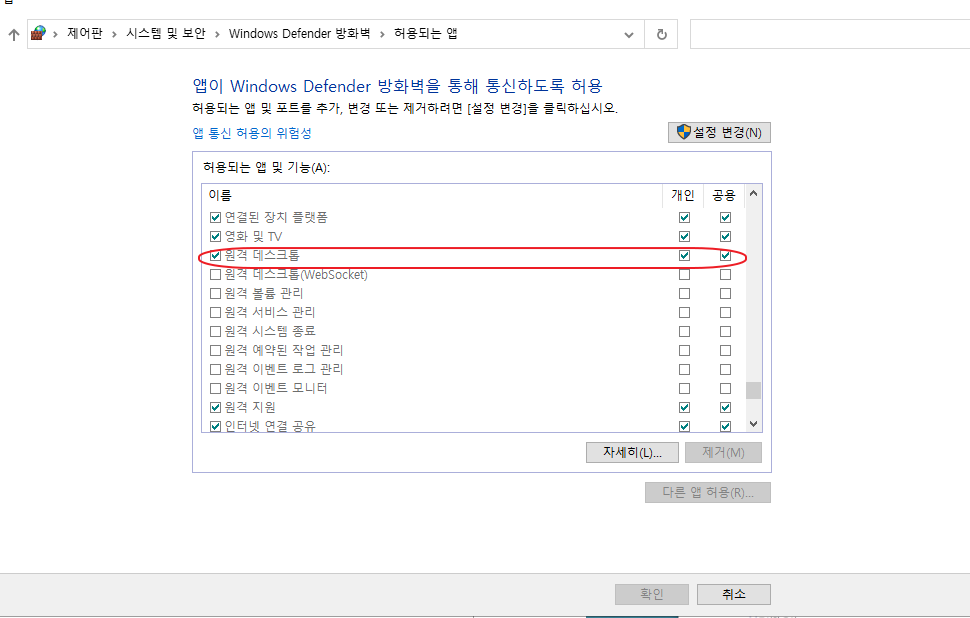This screenshot has width=970, height=618.
Task: Toggle the 원격 지원 name checkbox
Action: click(x=215, y=407)
